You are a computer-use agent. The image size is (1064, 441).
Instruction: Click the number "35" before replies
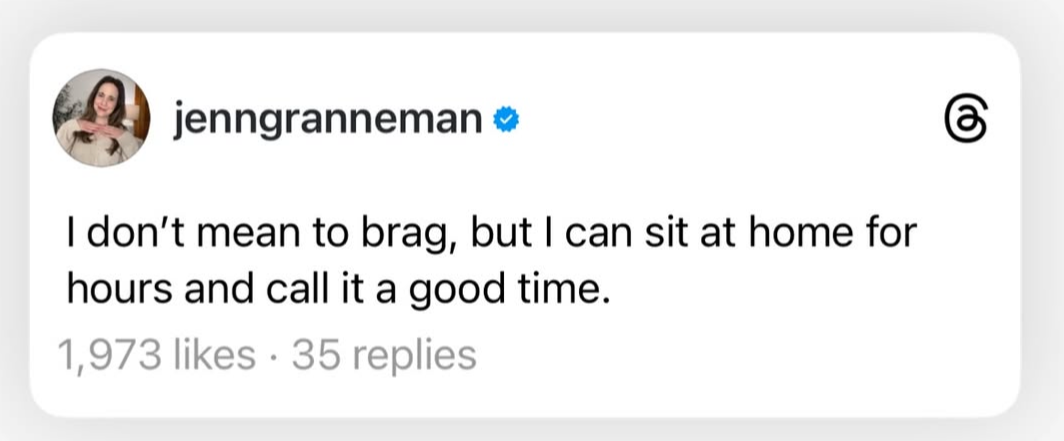[x=313, y=354]
